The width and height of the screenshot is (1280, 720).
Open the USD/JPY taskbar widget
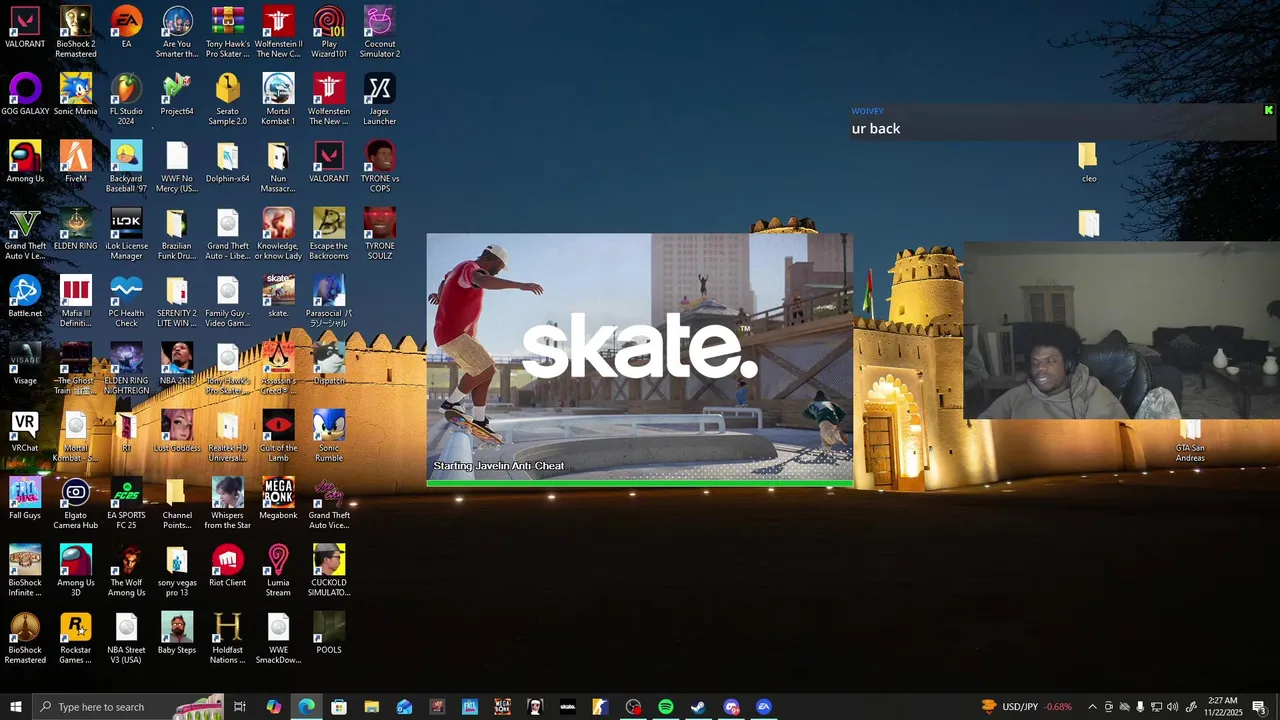point(1027,707)
